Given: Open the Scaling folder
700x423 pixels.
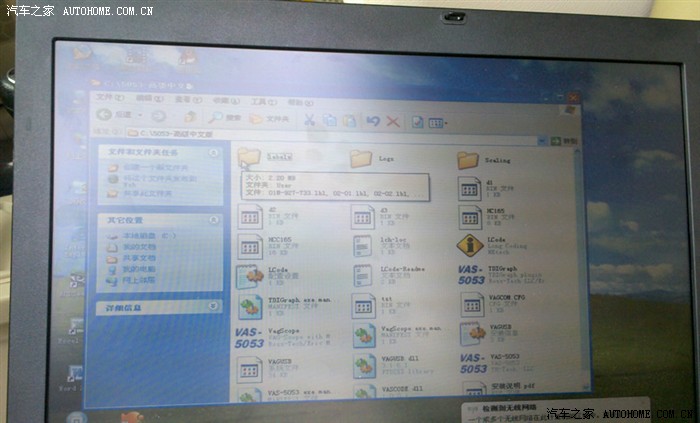Looking at the screenshot, I should [x=468, y=160].
